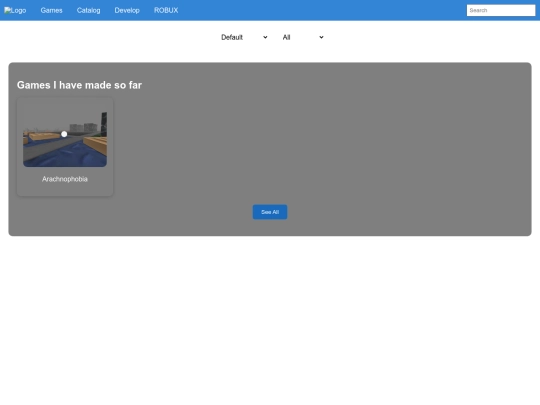
Task: Expand the All filter dropdown
Action: point(303,37)
